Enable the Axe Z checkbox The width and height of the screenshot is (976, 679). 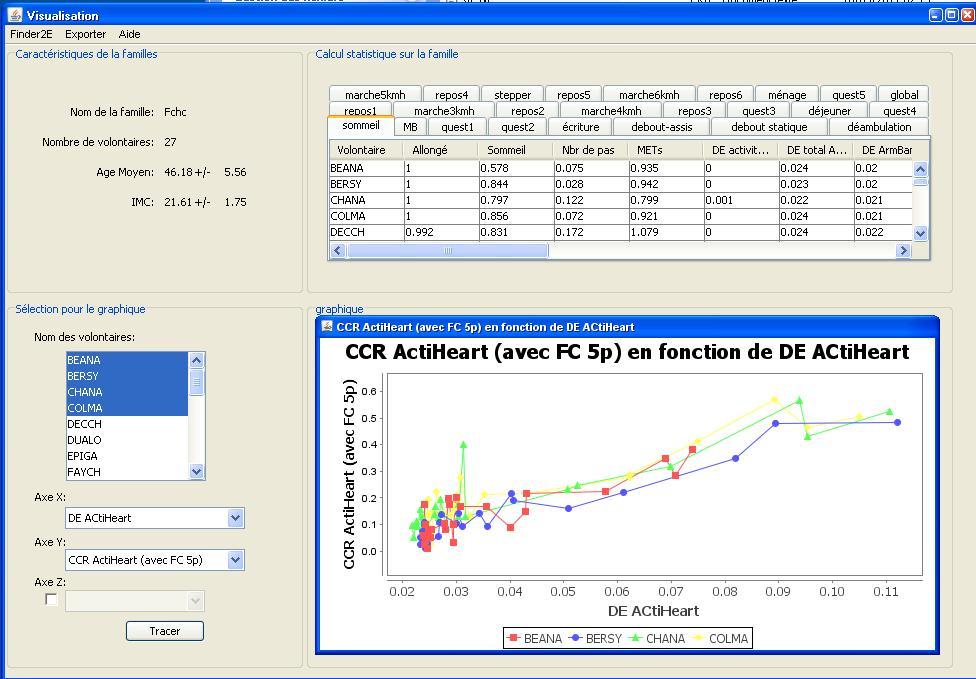tap(52, 599)
